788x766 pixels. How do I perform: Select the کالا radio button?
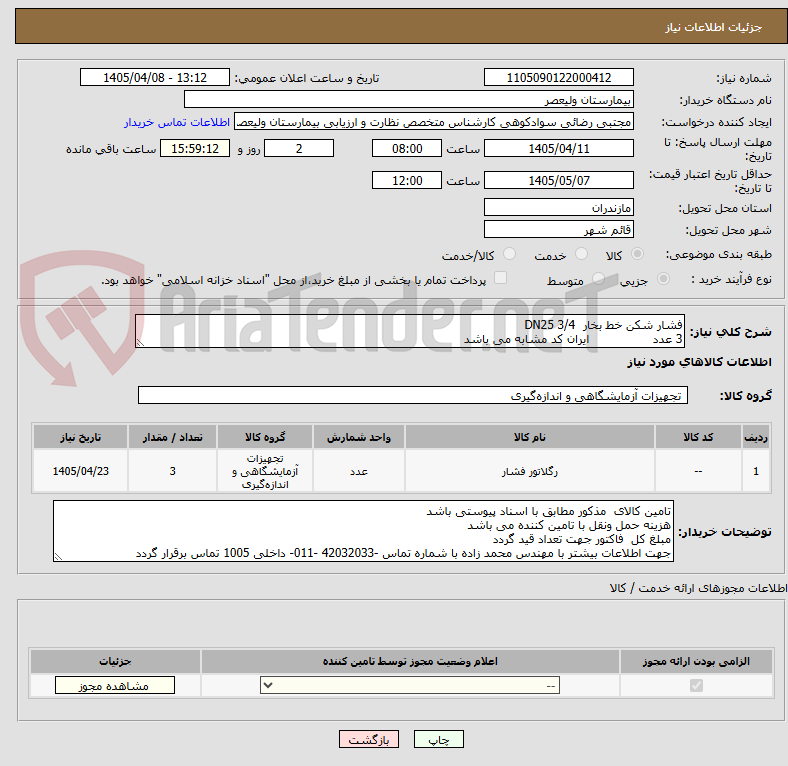click(x=637, y=254)
